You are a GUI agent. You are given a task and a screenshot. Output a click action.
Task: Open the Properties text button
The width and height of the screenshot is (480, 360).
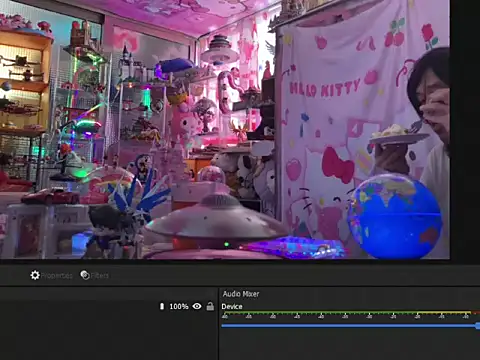57,276
